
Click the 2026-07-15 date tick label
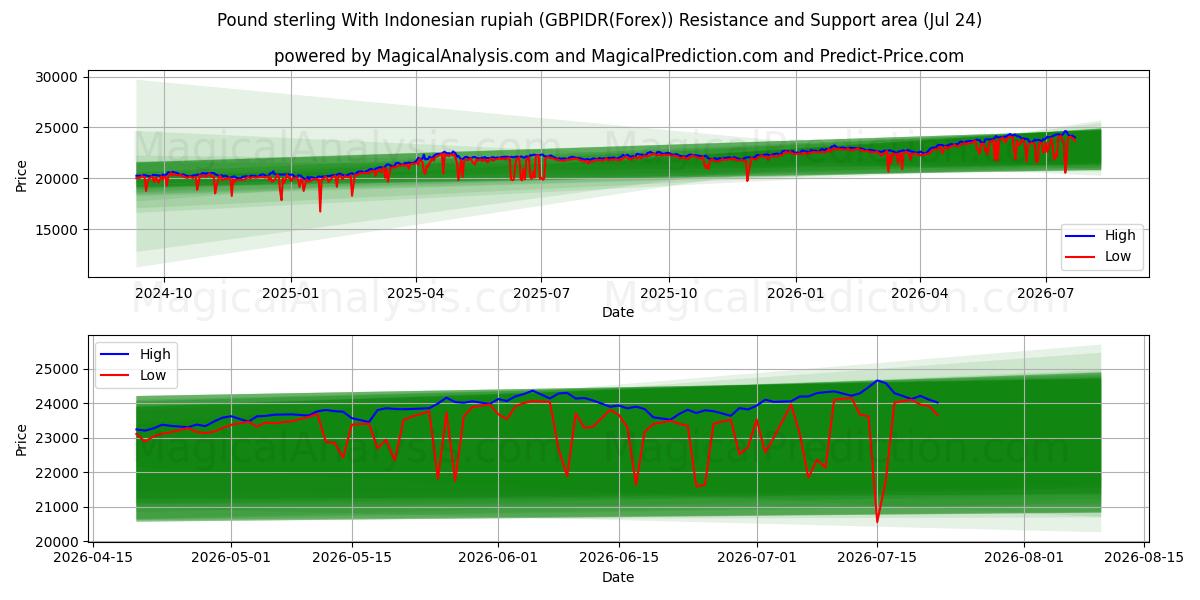point(876,558)
